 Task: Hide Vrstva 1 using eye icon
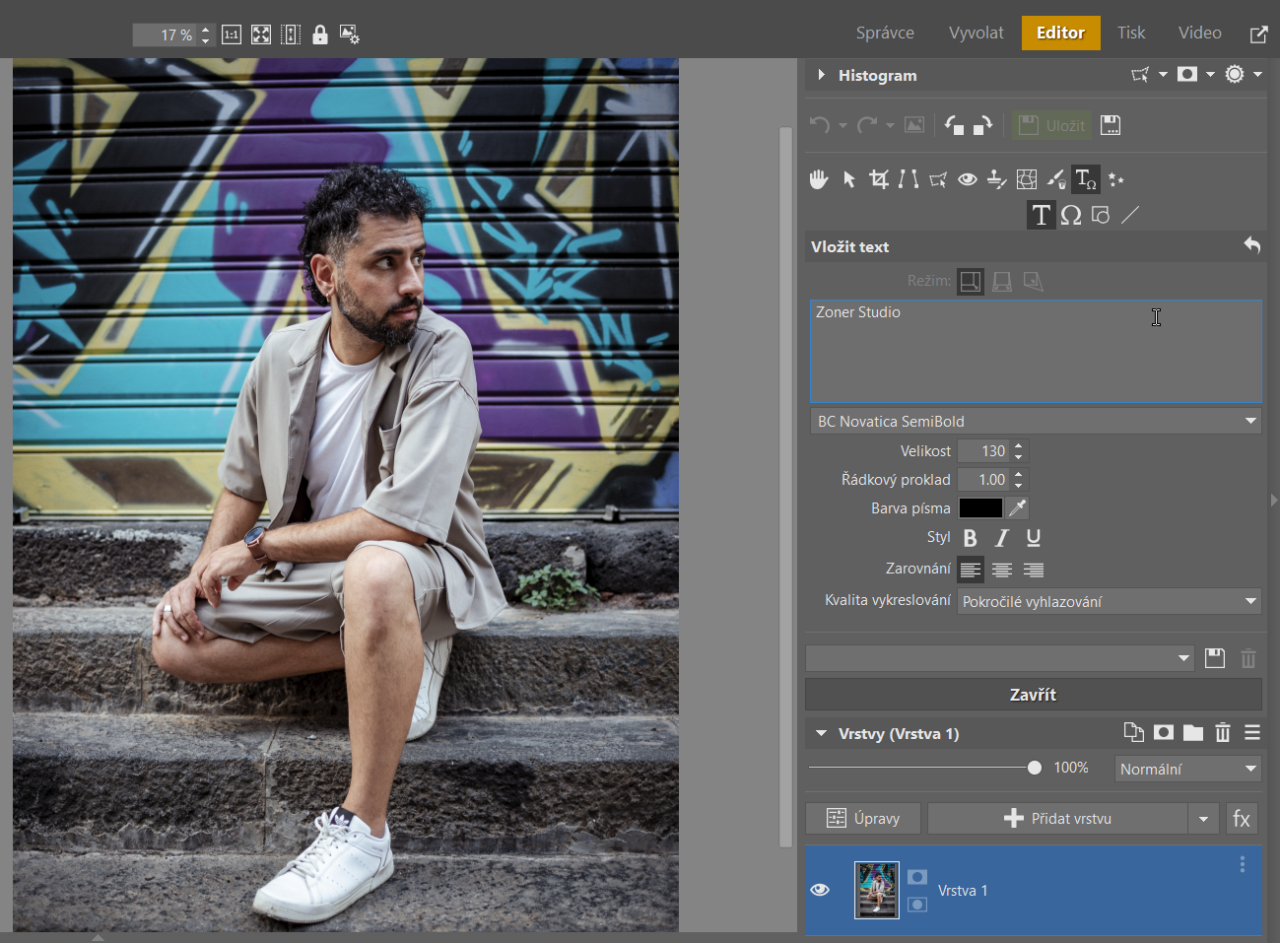point(820,890)
